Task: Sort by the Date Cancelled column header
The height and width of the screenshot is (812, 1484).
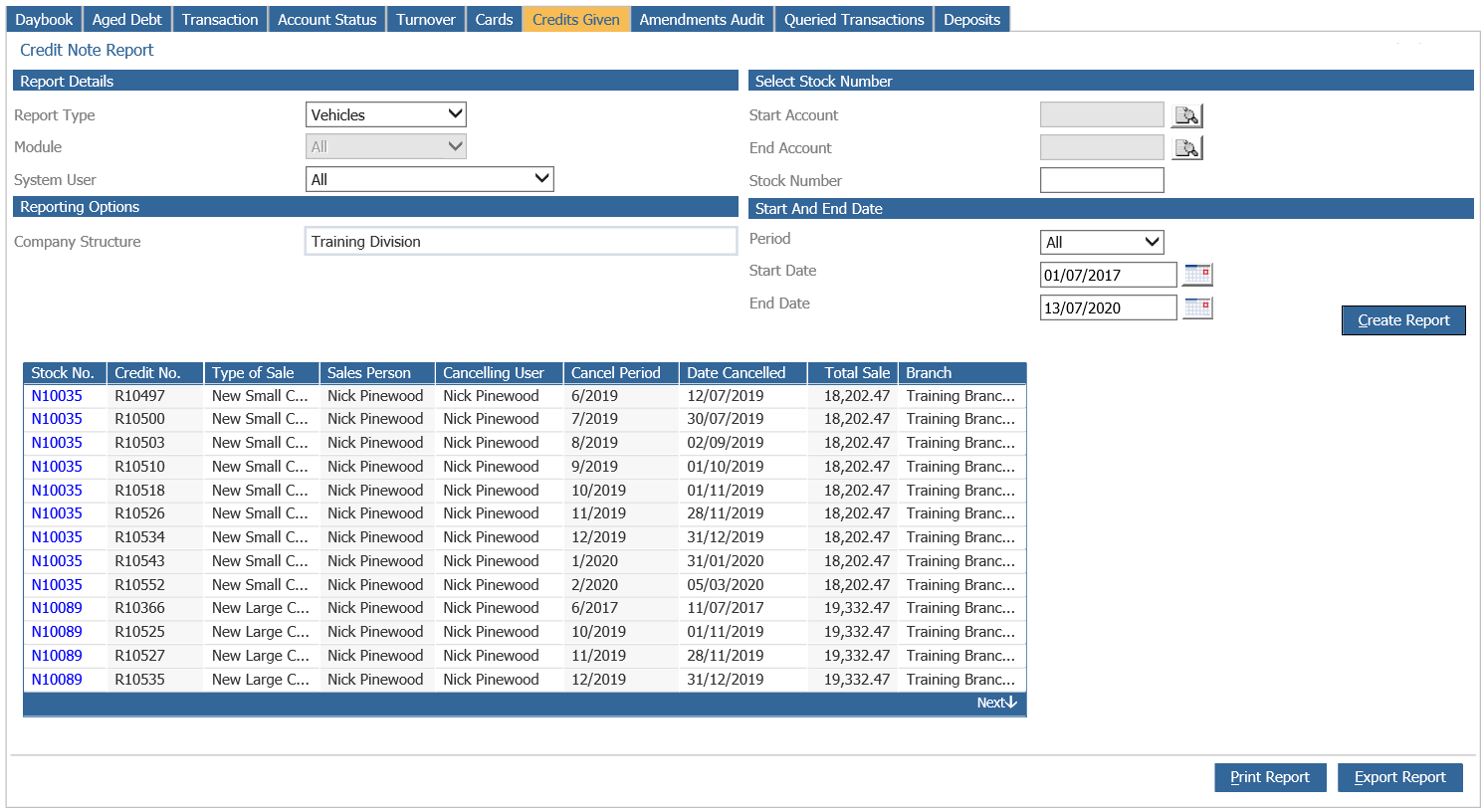Action: point(737,373)
